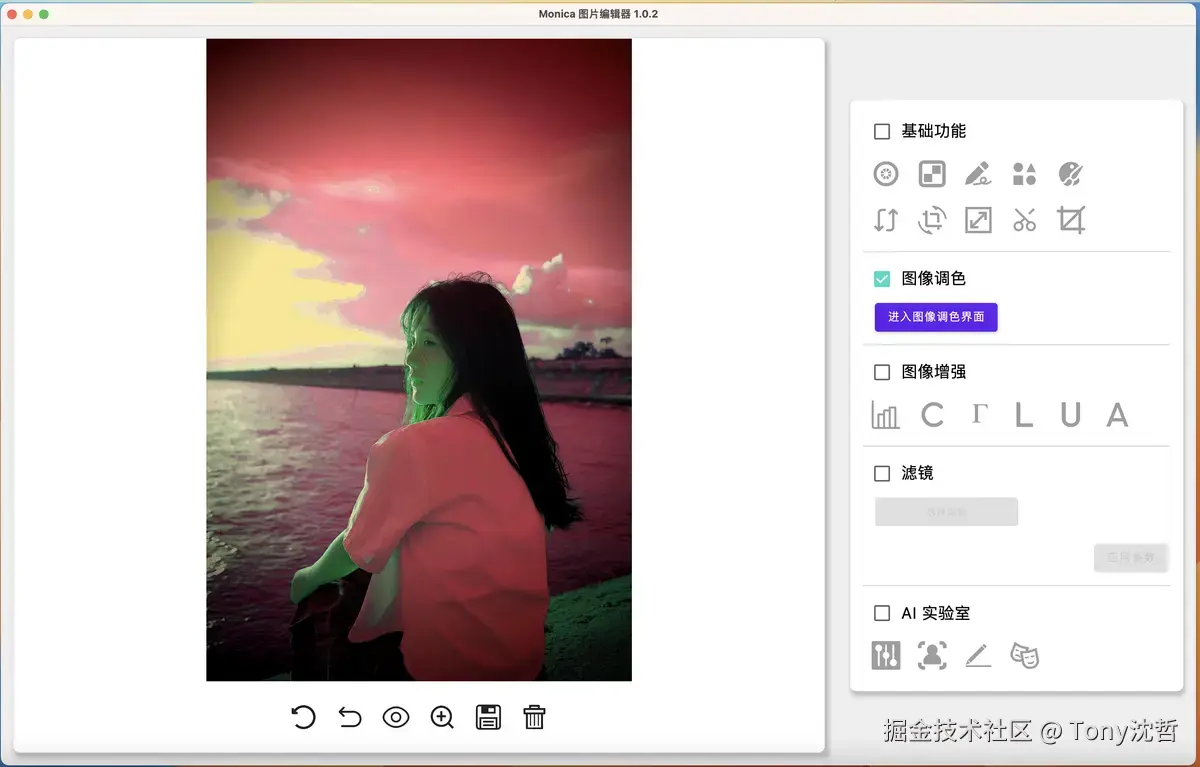
Task: Zoom in with the magnifier plus icon
Action: 442,717
